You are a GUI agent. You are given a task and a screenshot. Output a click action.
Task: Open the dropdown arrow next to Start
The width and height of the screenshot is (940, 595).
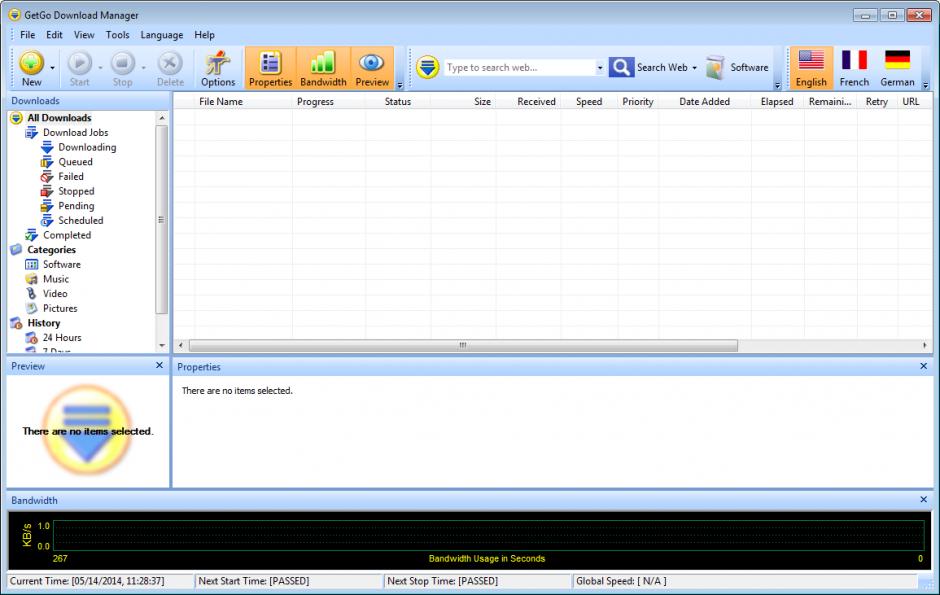[100, 68]
